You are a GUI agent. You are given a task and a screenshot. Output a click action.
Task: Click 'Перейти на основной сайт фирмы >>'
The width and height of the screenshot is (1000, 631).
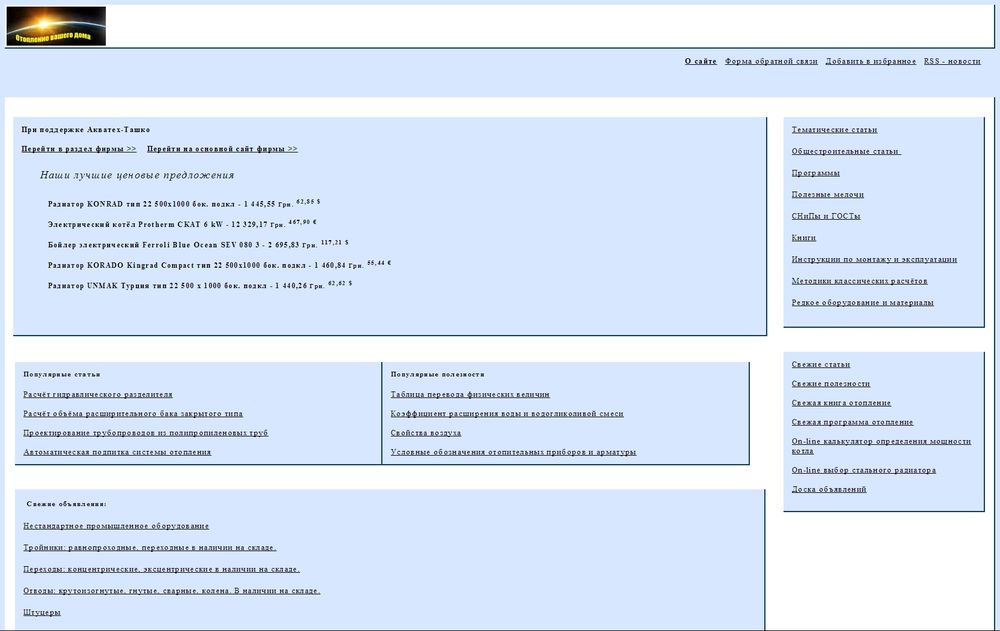pos(222,149)
